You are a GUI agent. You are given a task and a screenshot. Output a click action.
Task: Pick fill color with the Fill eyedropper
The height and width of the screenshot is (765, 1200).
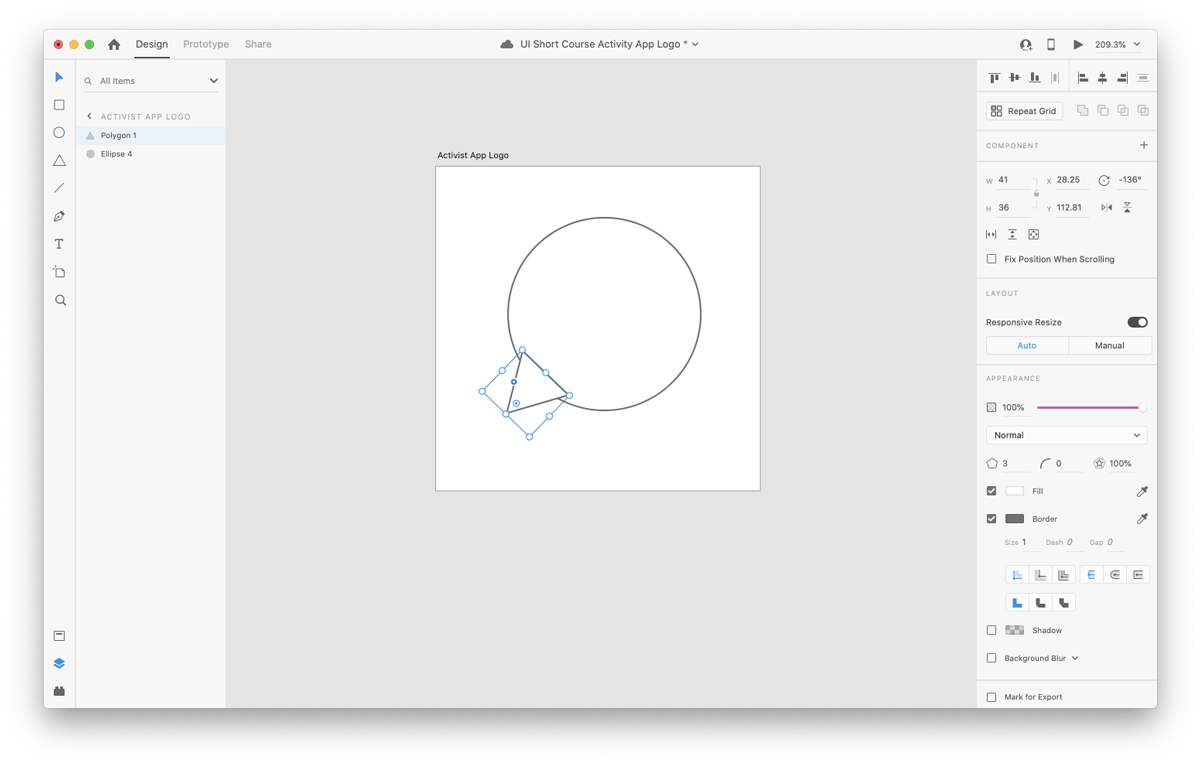(x=1142, y=491)
